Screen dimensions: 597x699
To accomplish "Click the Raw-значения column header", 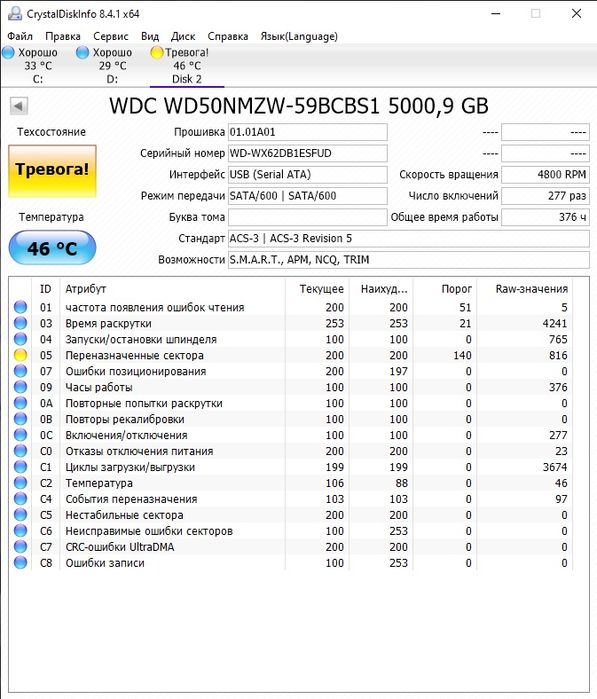I will tap(525, 289).
